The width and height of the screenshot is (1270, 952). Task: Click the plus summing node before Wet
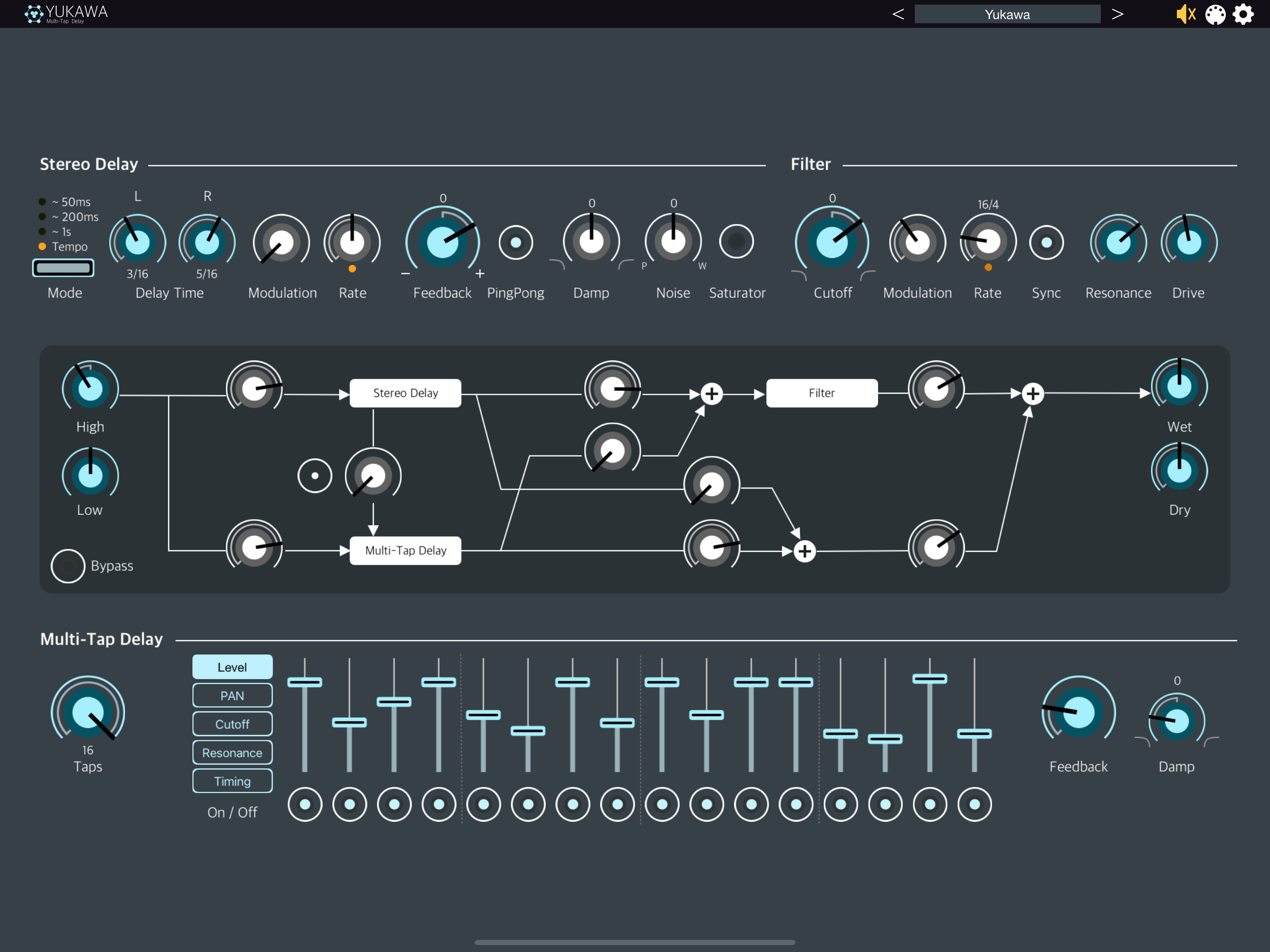click(1032, 394)
